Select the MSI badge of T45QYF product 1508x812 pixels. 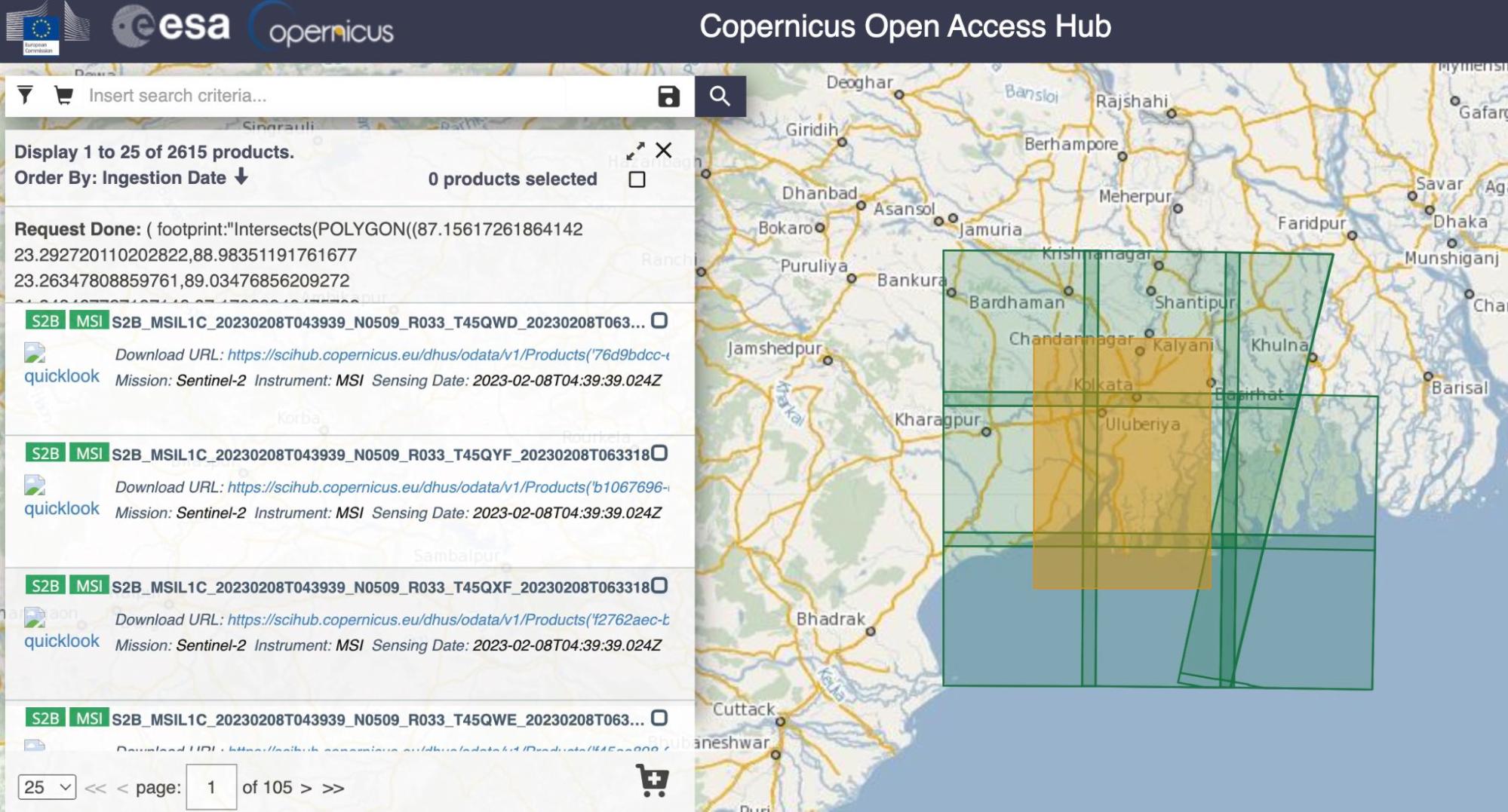coord(89,453)
